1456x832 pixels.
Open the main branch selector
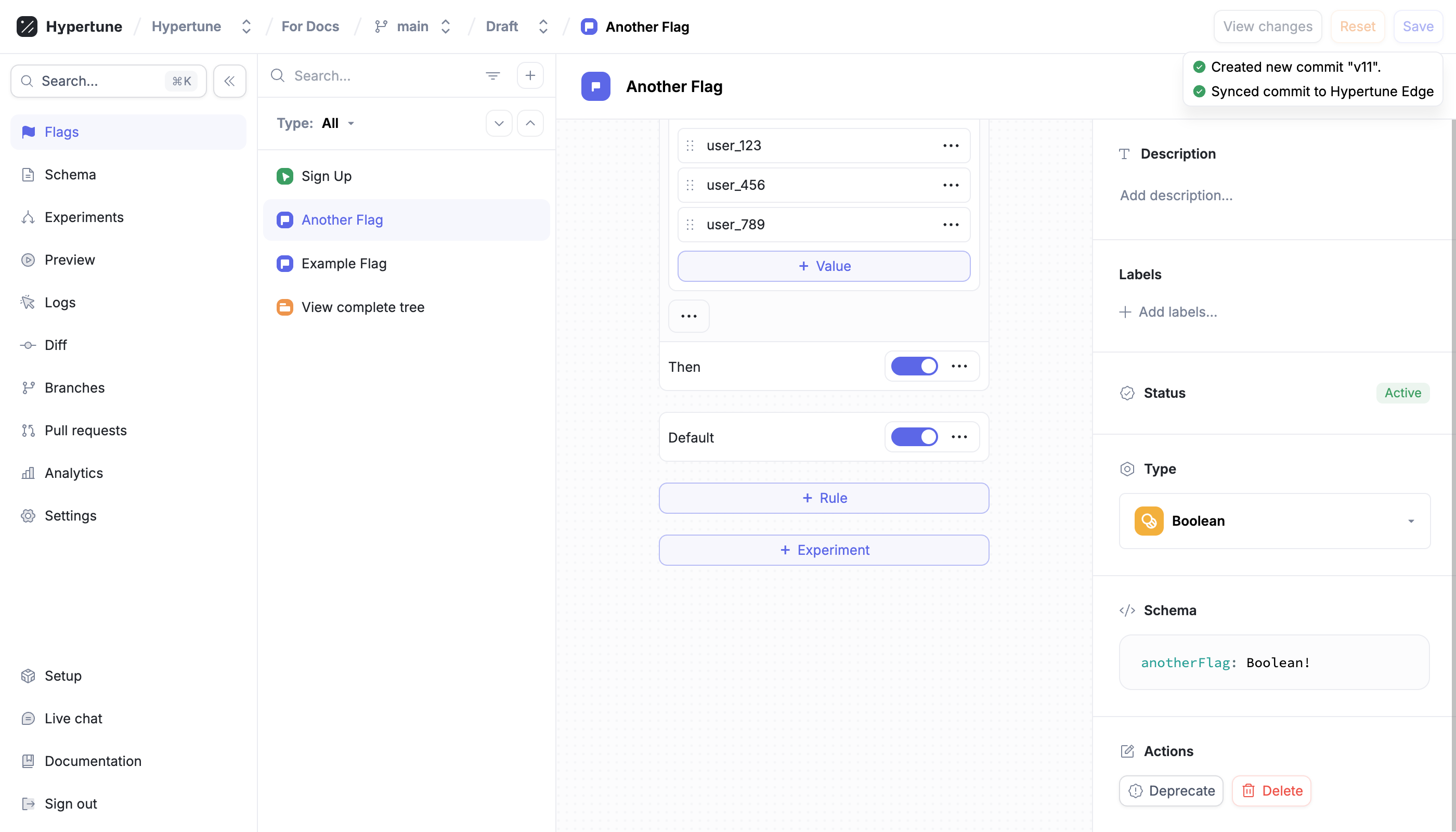(x=413, y=27)
